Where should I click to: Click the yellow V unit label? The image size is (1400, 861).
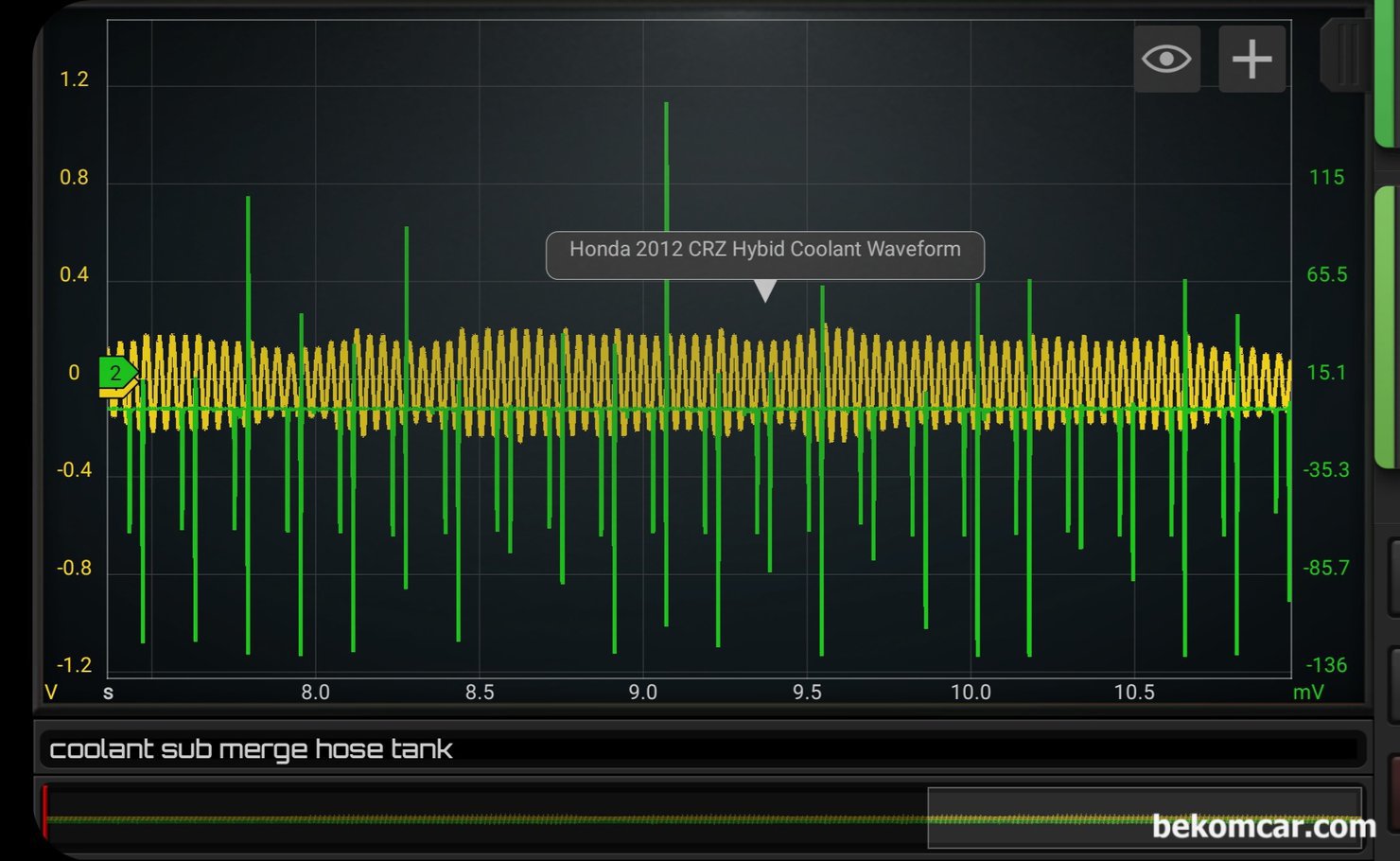coord(51,693)
